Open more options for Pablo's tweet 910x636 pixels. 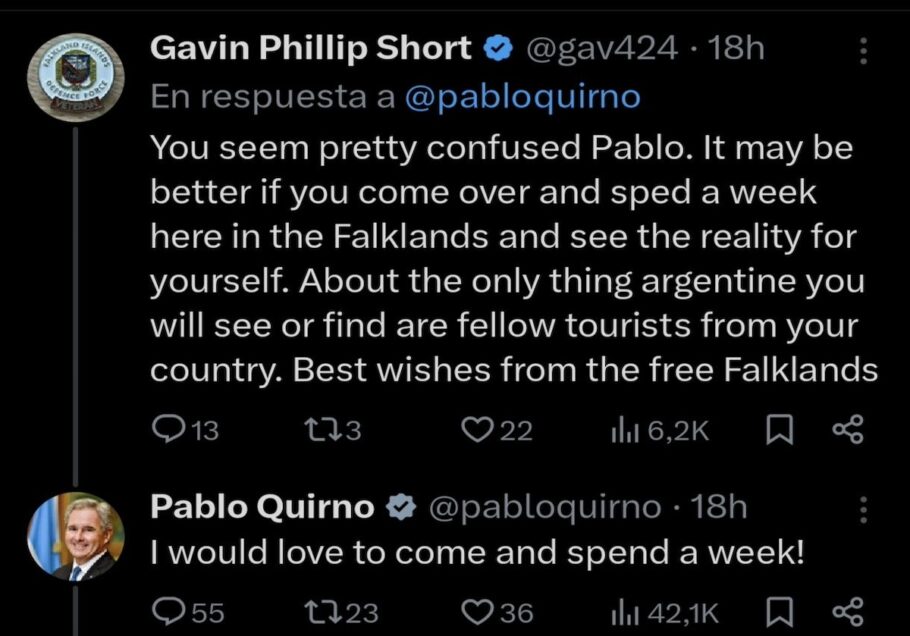(864, 510)
